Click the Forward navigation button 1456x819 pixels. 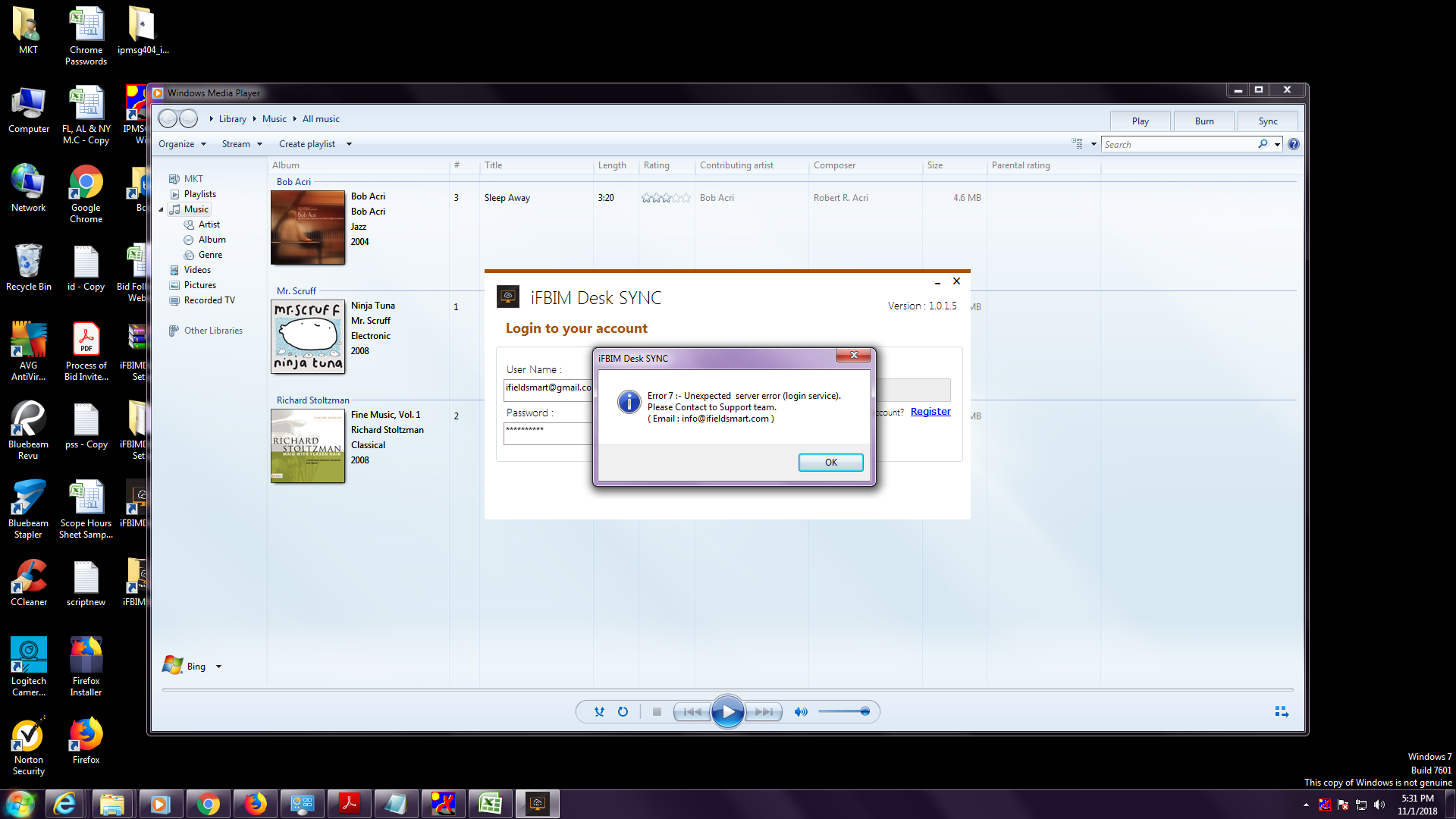pos(188,119)
